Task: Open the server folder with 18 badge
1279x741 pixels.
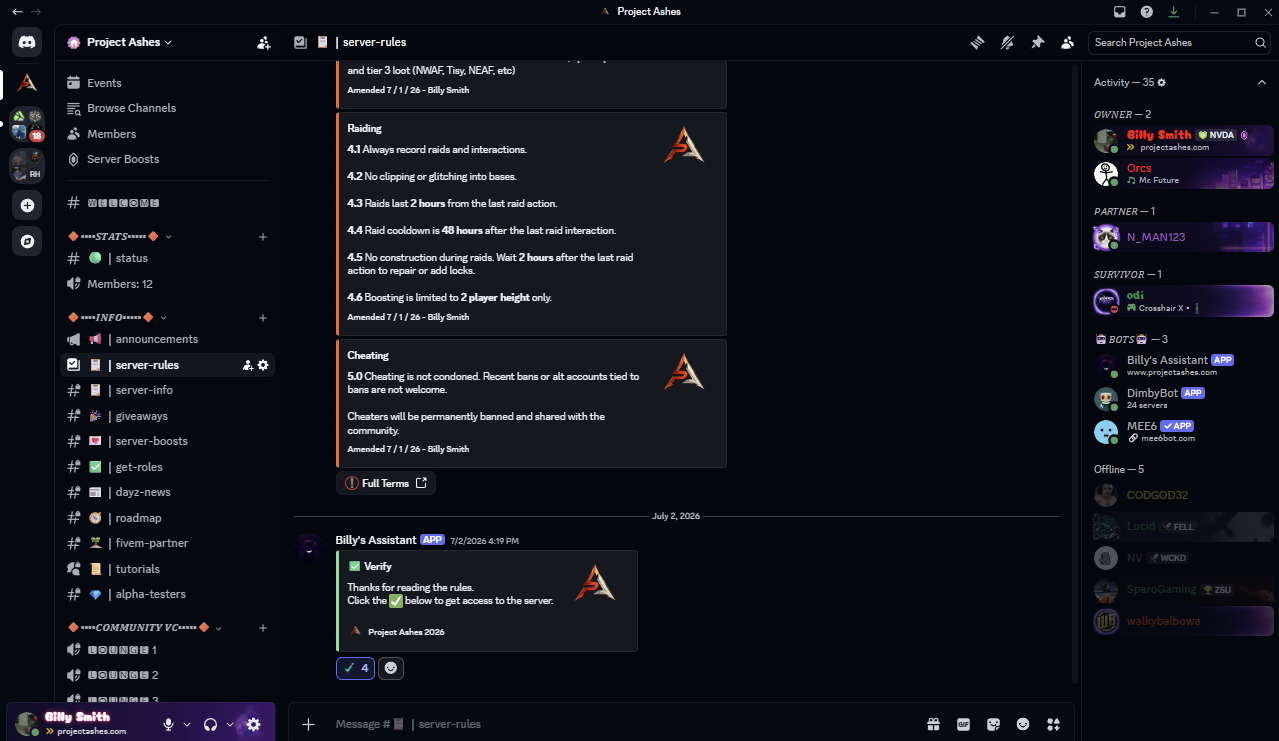Action: [27, 124]
